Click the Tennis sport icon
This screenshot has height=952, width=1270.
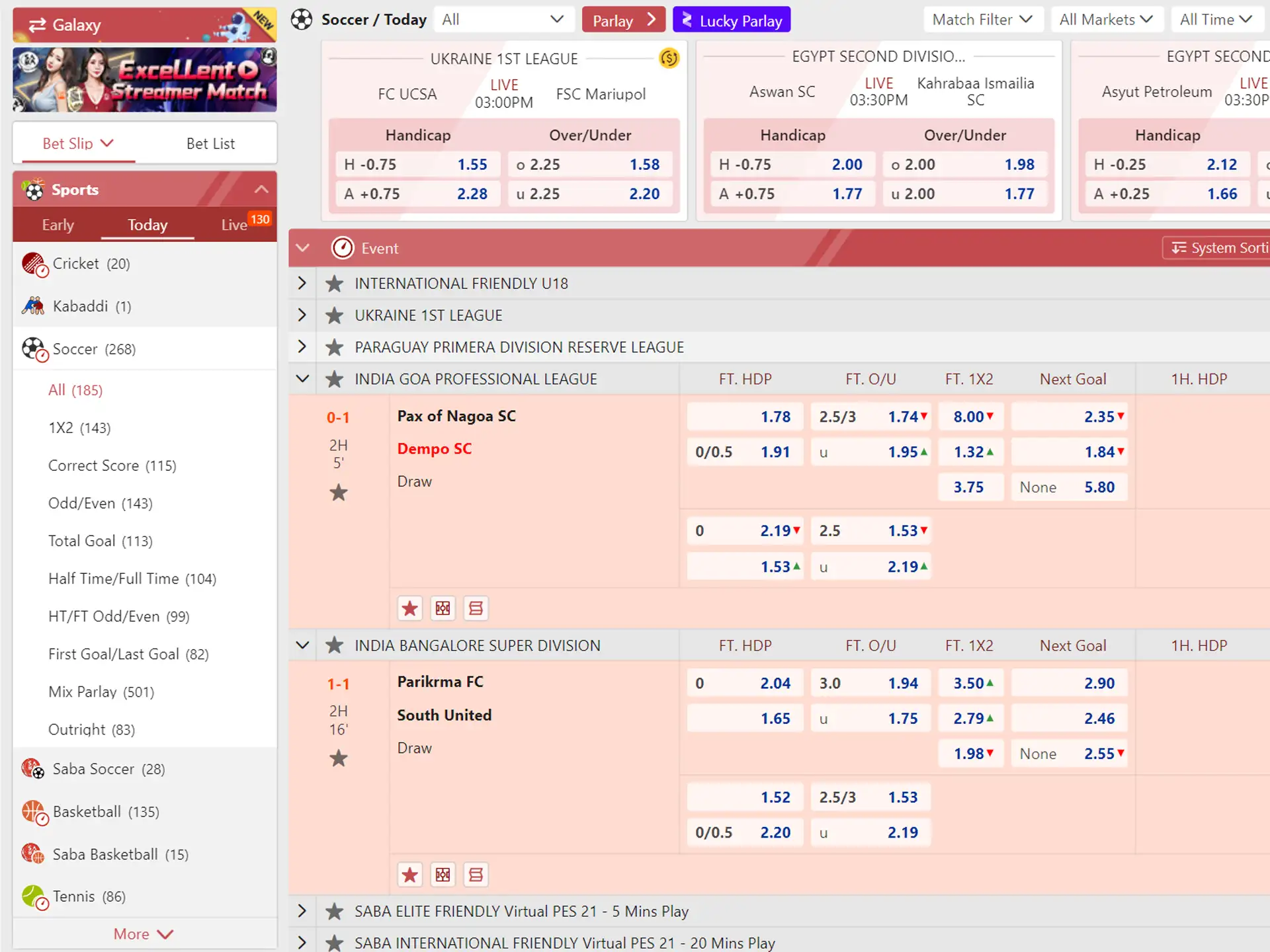[34, 897]
